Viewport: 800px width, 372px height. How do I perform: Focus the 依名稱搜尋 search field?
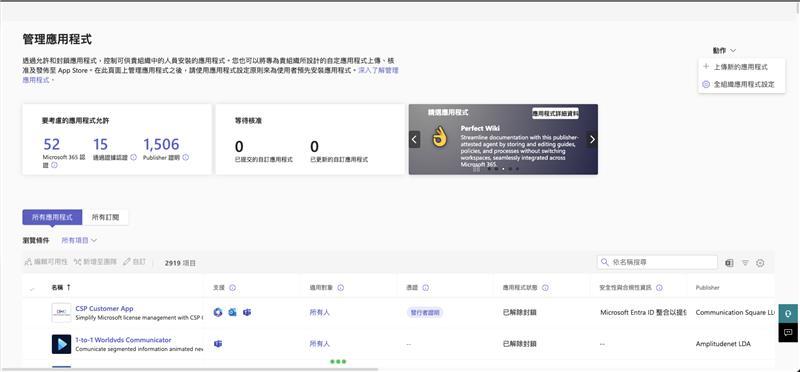[x=657, y=262]
